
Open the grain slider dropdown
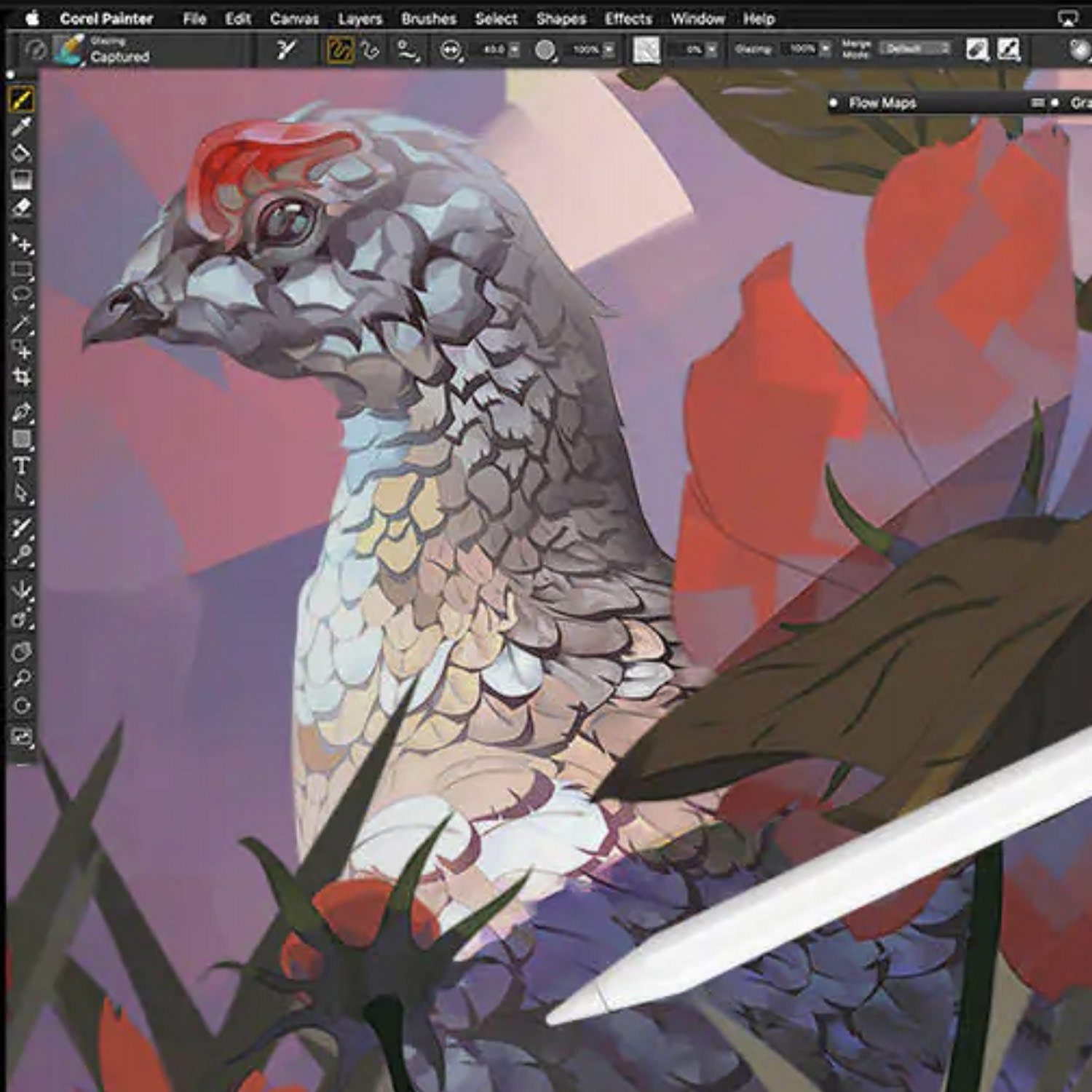click(x=712, y=50)
